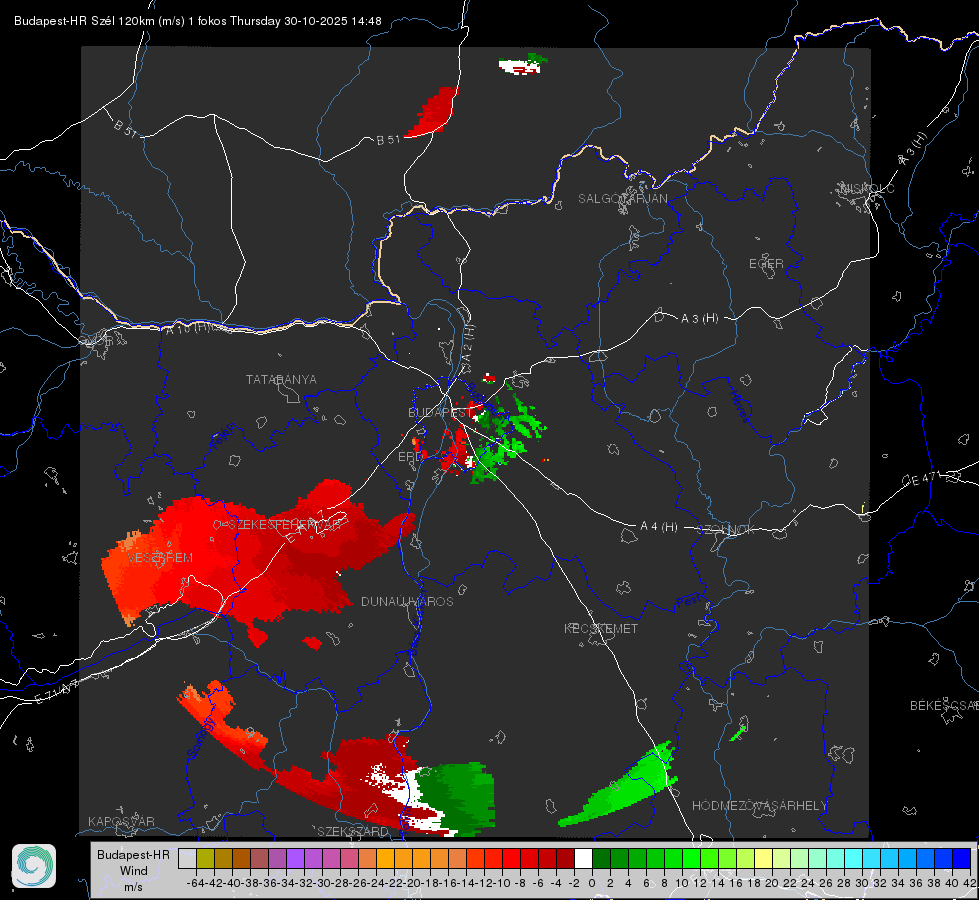
Task: Click the KAPOSVÁR city label
Action: tap(121, 821)
